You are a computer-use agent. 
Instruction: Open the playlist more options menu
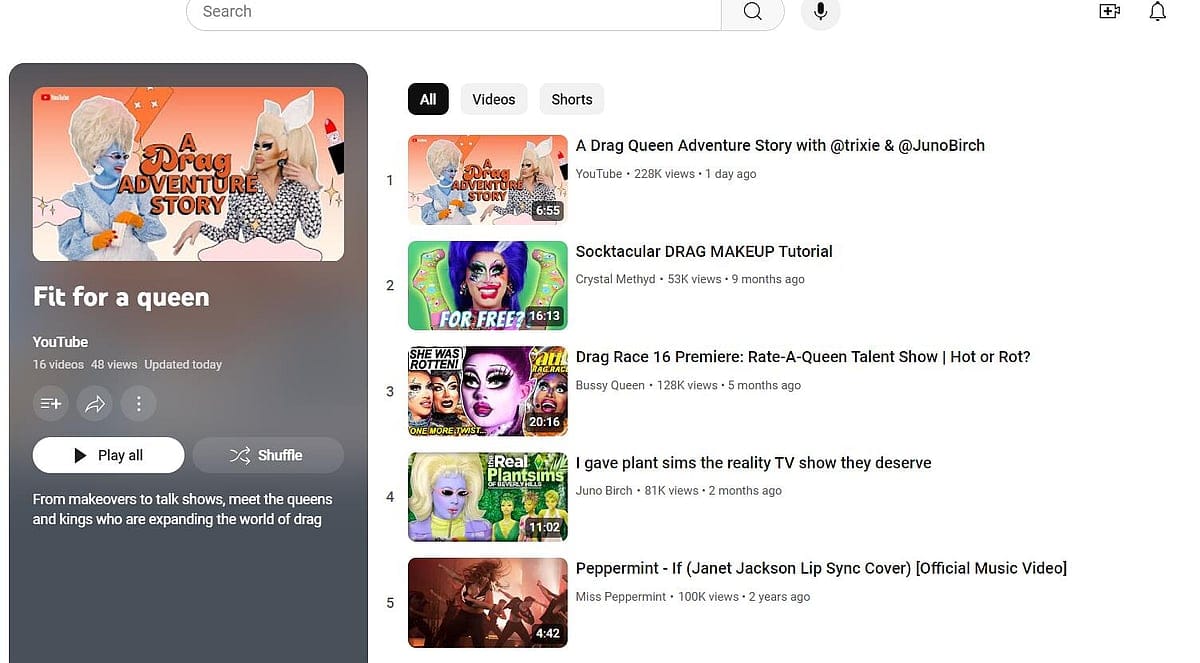click(x=138, y=404)
